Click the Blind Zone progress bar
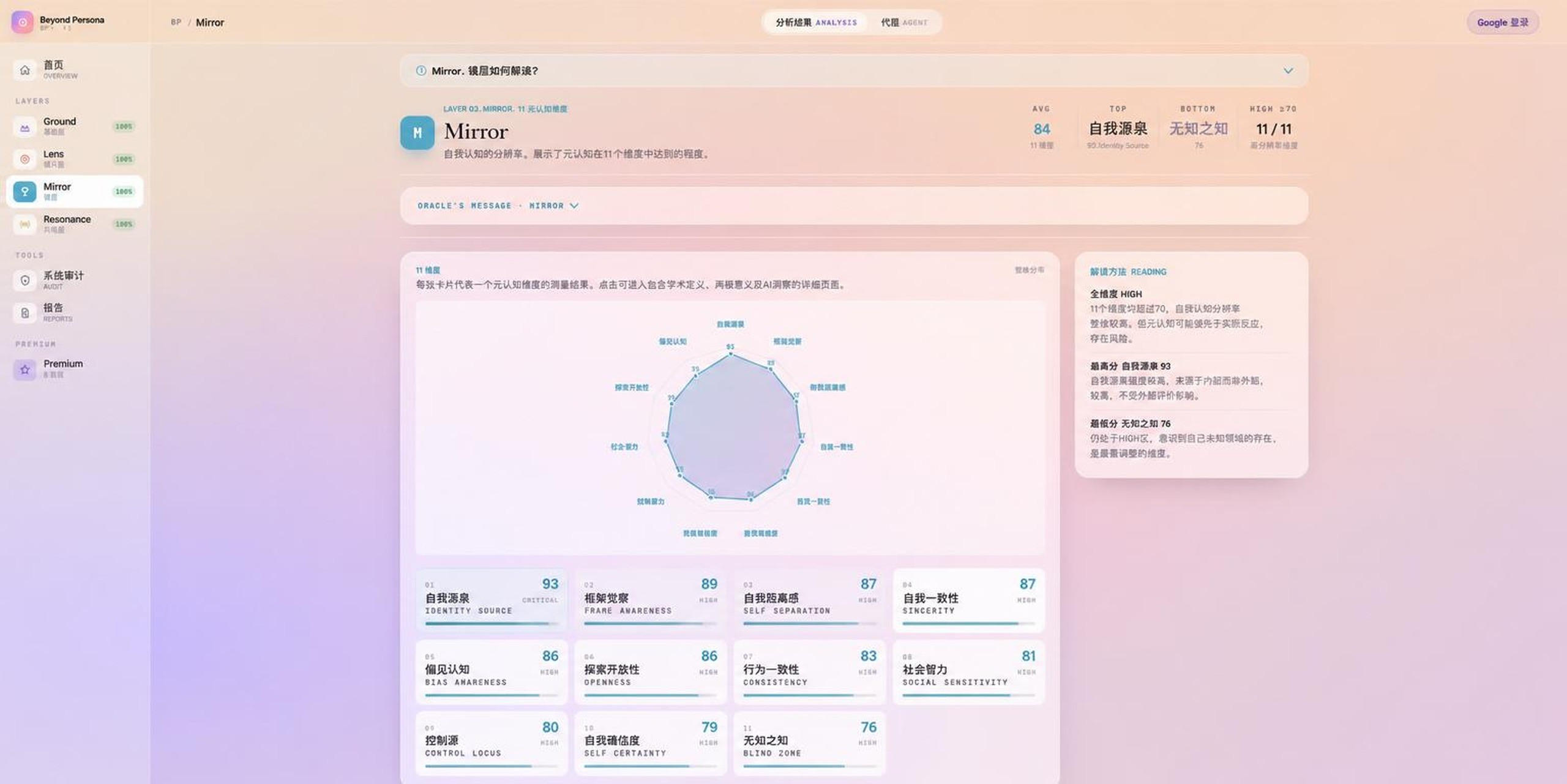 (810, 766)
